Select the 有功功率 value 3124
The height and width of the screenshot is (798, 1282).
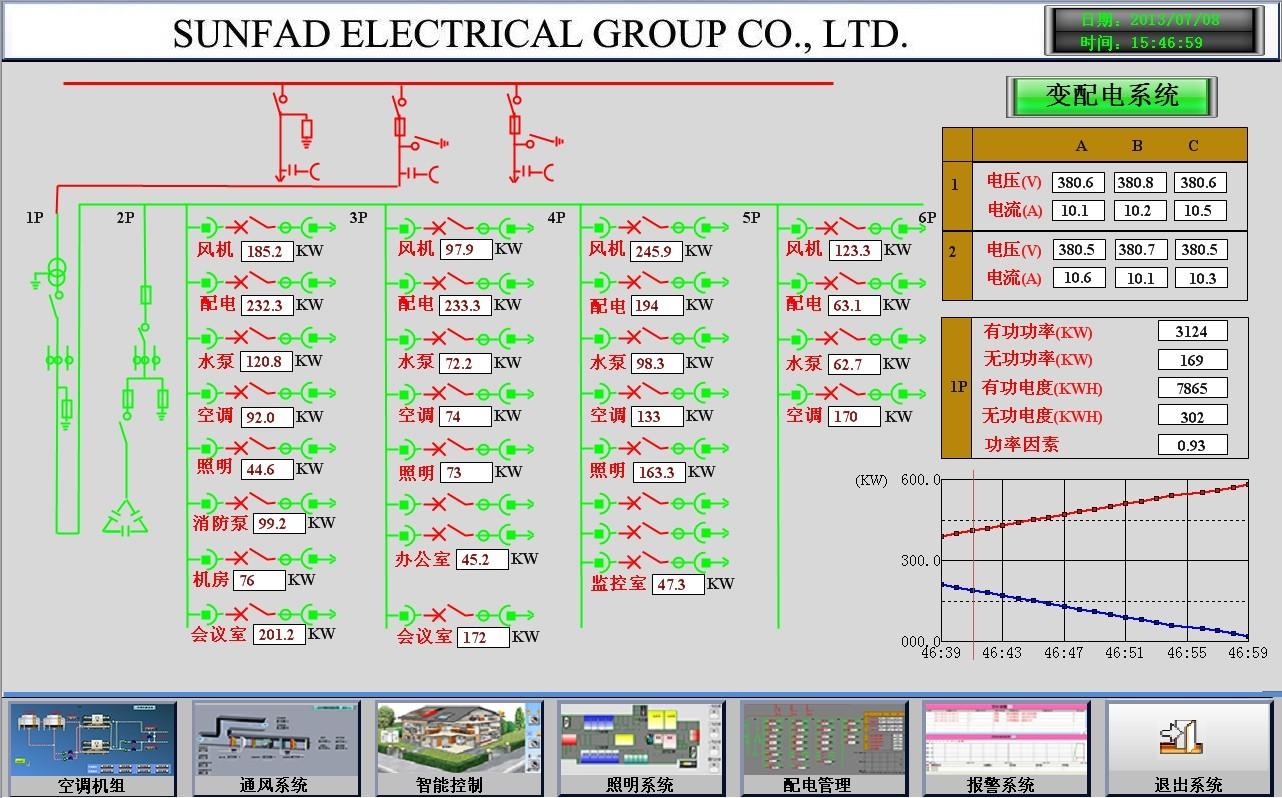coord(1192,331)
